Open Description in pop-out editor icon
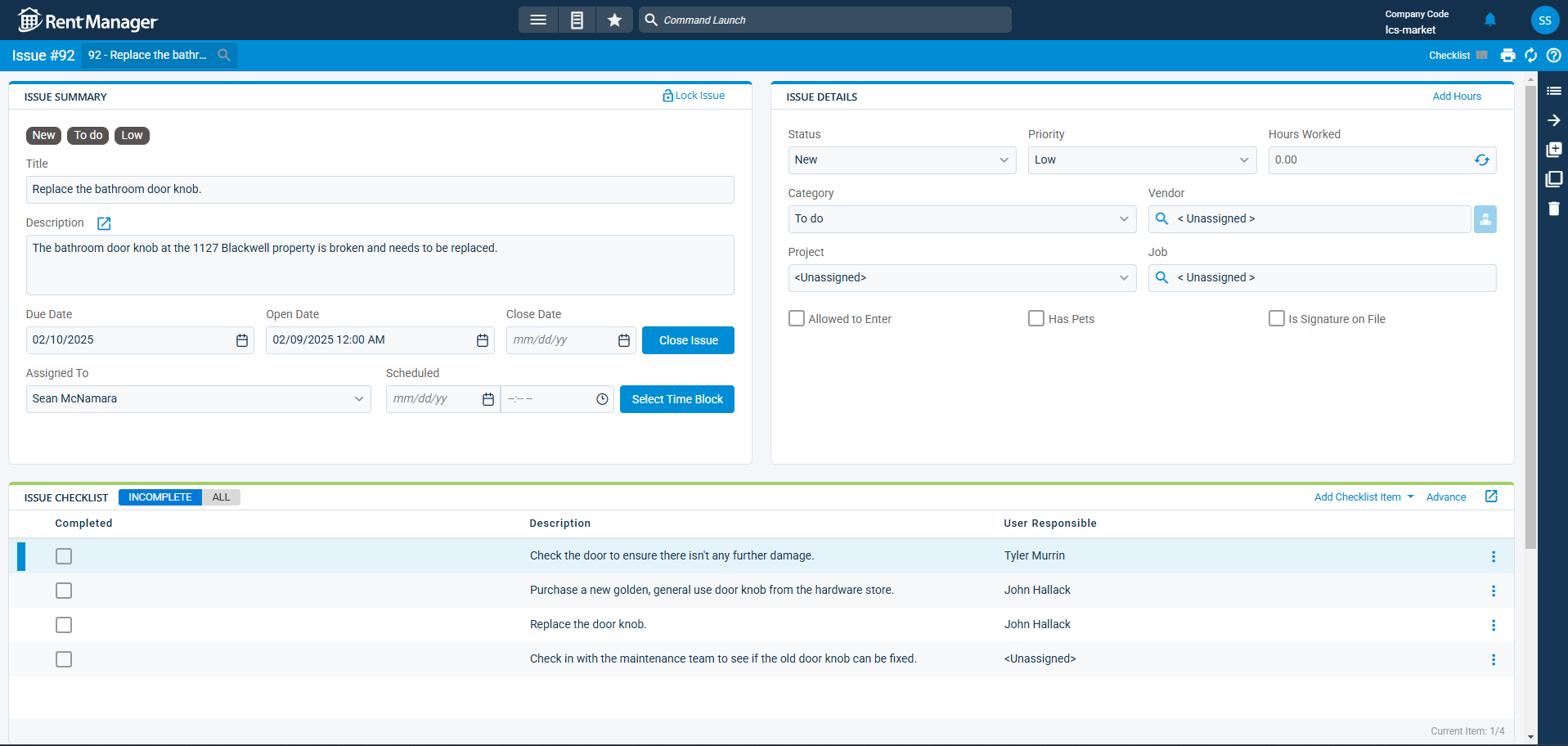1568x746 pixels. tap(104, 223)
